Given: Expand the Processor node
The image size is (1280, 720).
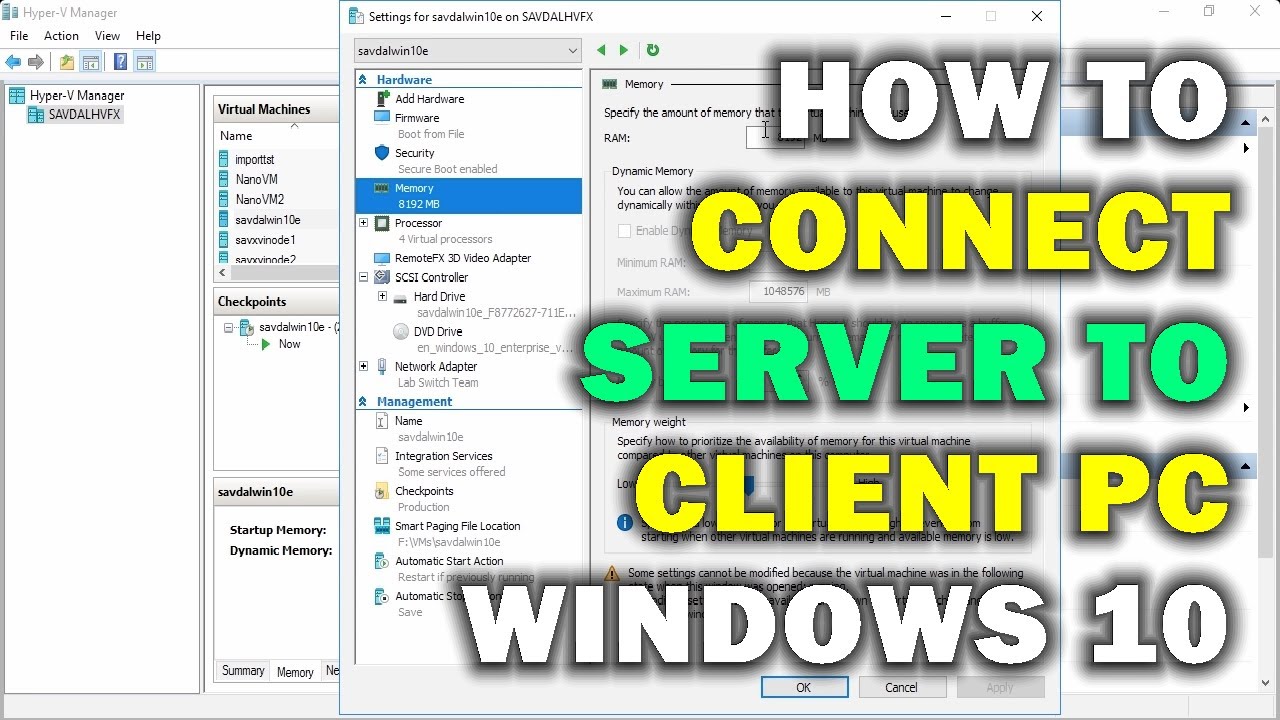Looking at the screenshot, I should pos(363,223).
